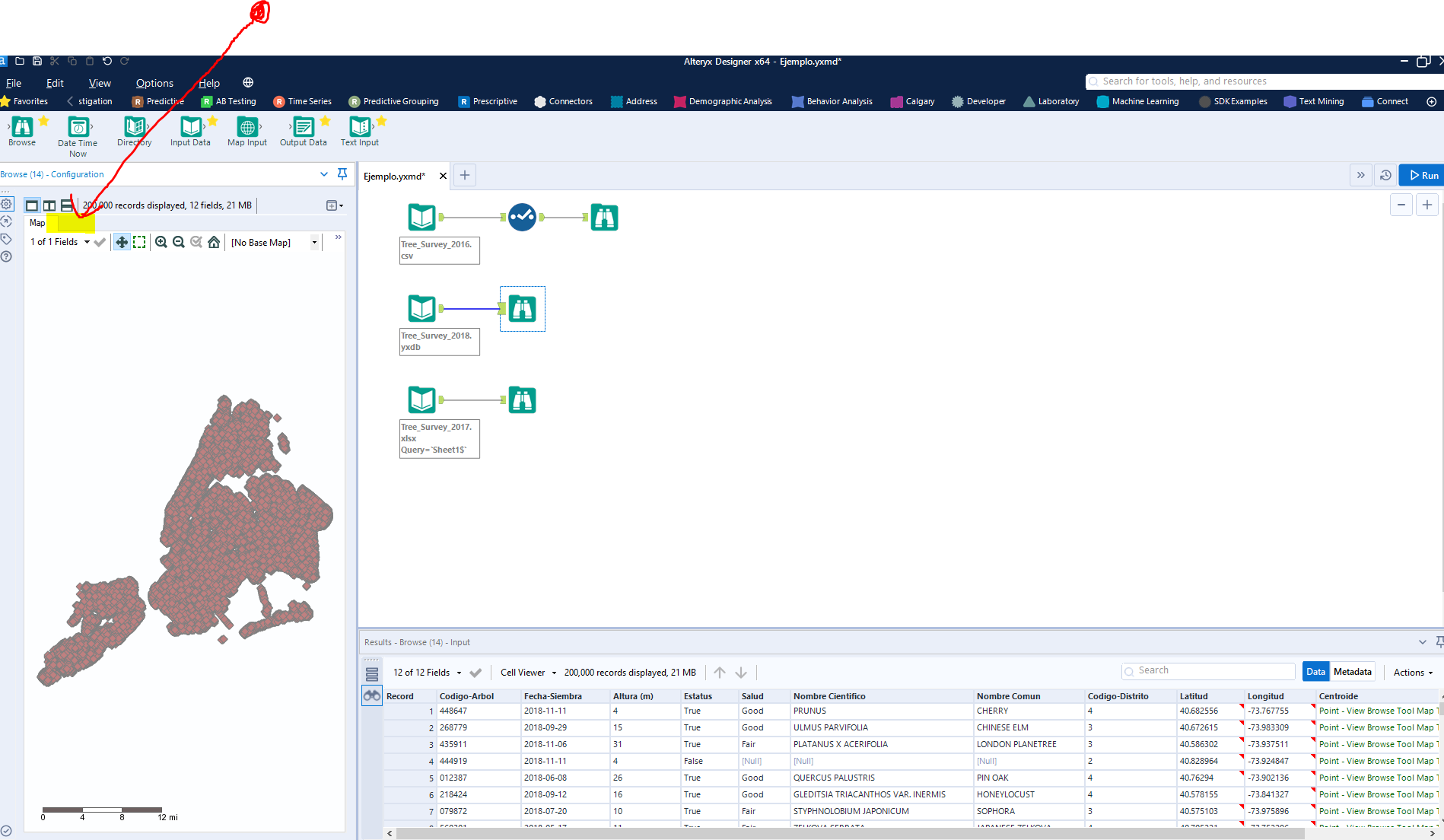The height and width of the screenshot is (840, 1444).
Task: Open the Time Series tool category
Action: tap(302, 101)
